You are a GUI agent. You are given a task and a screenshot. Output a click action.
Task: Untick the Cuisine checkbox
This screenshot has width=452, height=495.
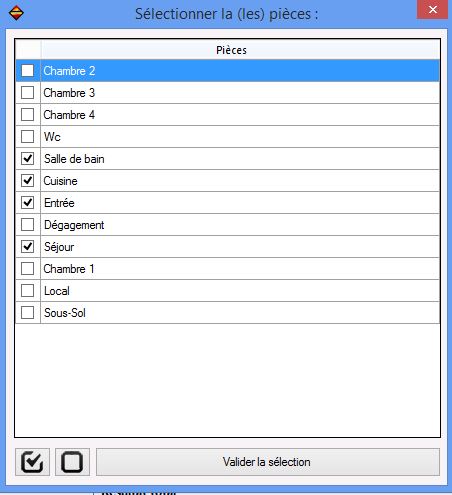(27, 181)
